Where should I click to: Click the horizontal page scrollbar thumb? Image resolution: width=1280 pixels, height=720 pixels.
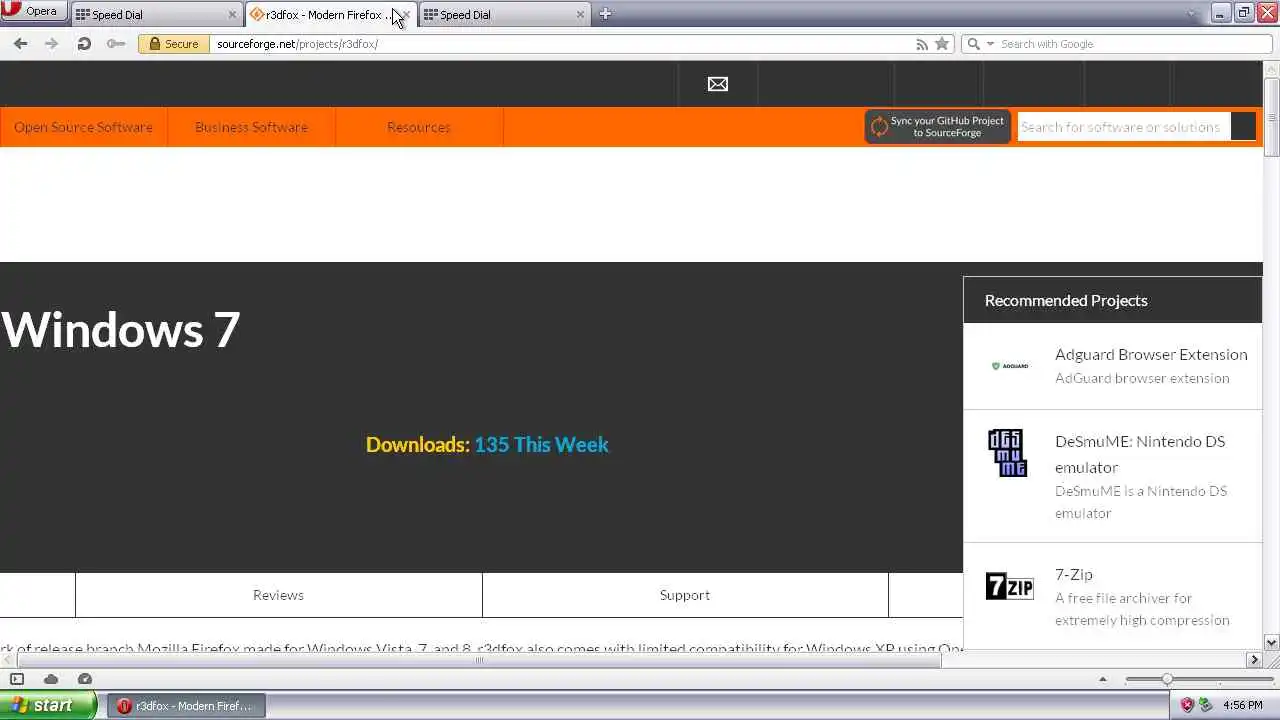click(x=479, y=660)
